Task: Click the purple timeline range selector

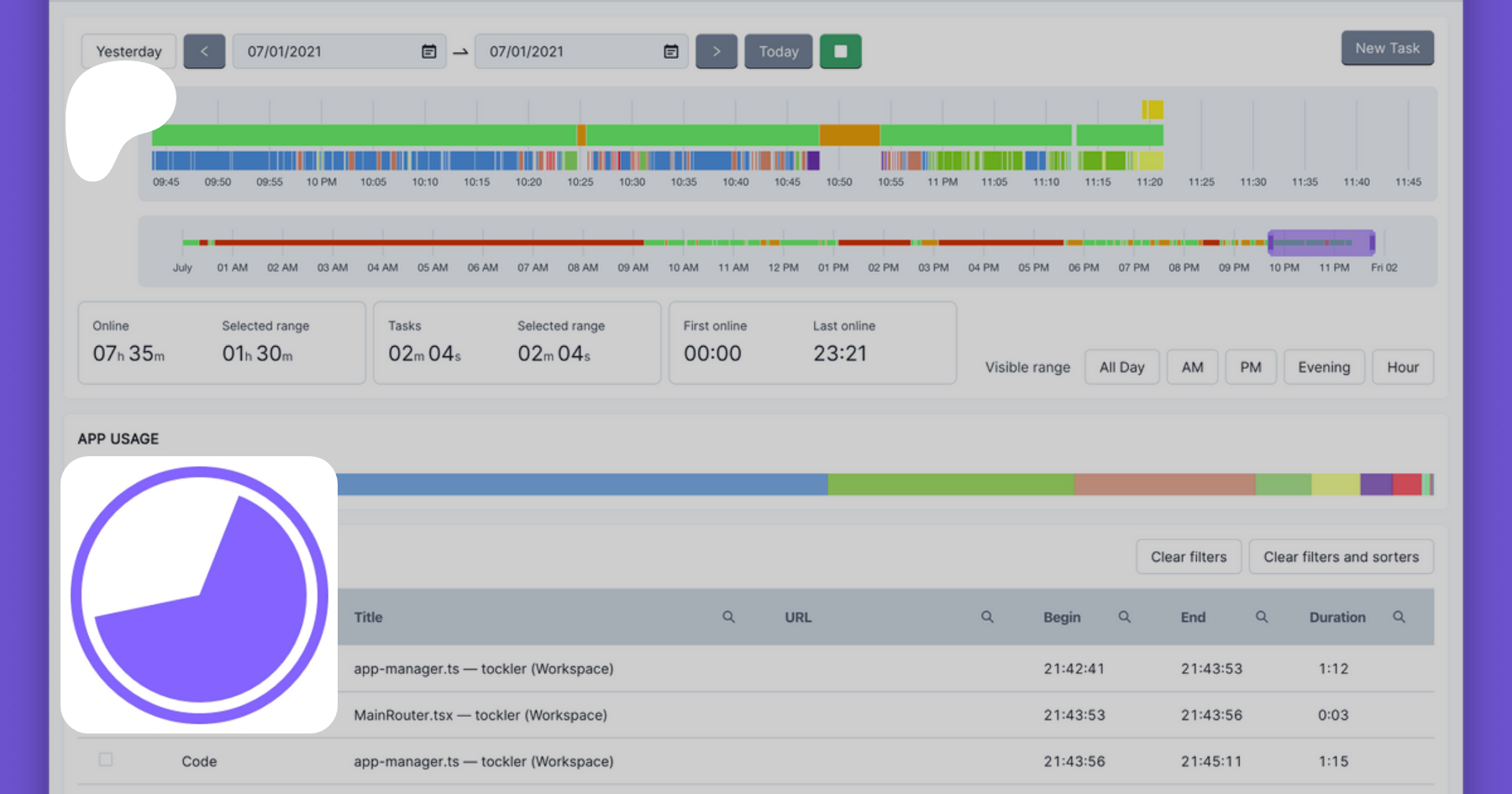Action: 1320,243
